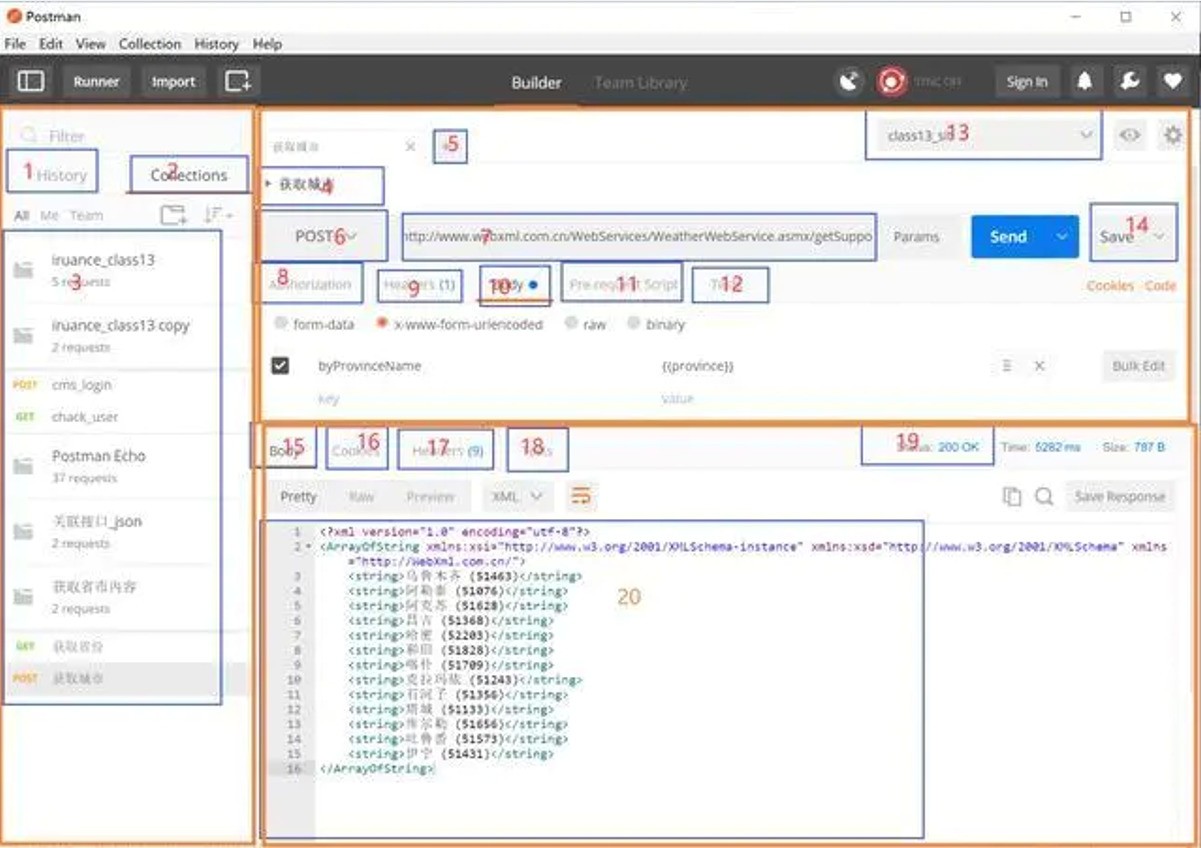Open settings wrench icon
This screenshot has height=848, width=1201.
tap(1129, 82)
